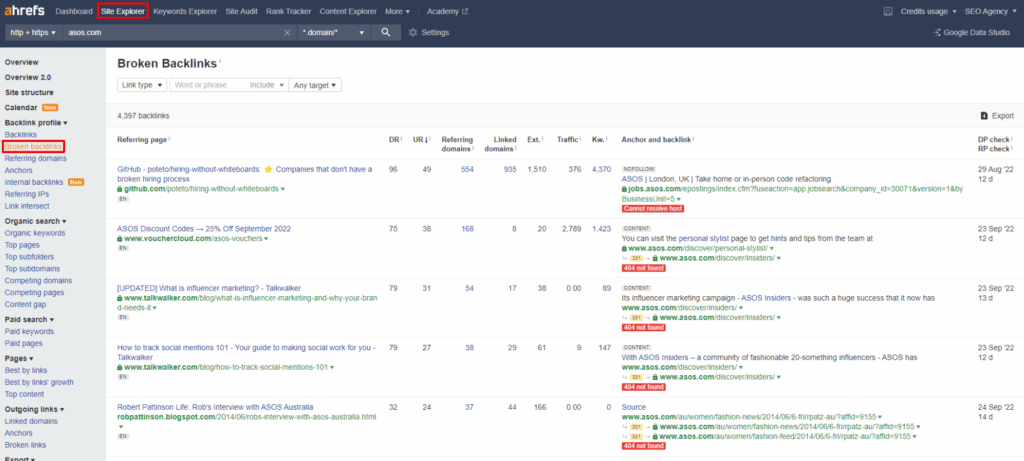Open Overview 2.0 in the sidebar
The width and height of the screenshot is (1024, 461).
tap(27, 77)
